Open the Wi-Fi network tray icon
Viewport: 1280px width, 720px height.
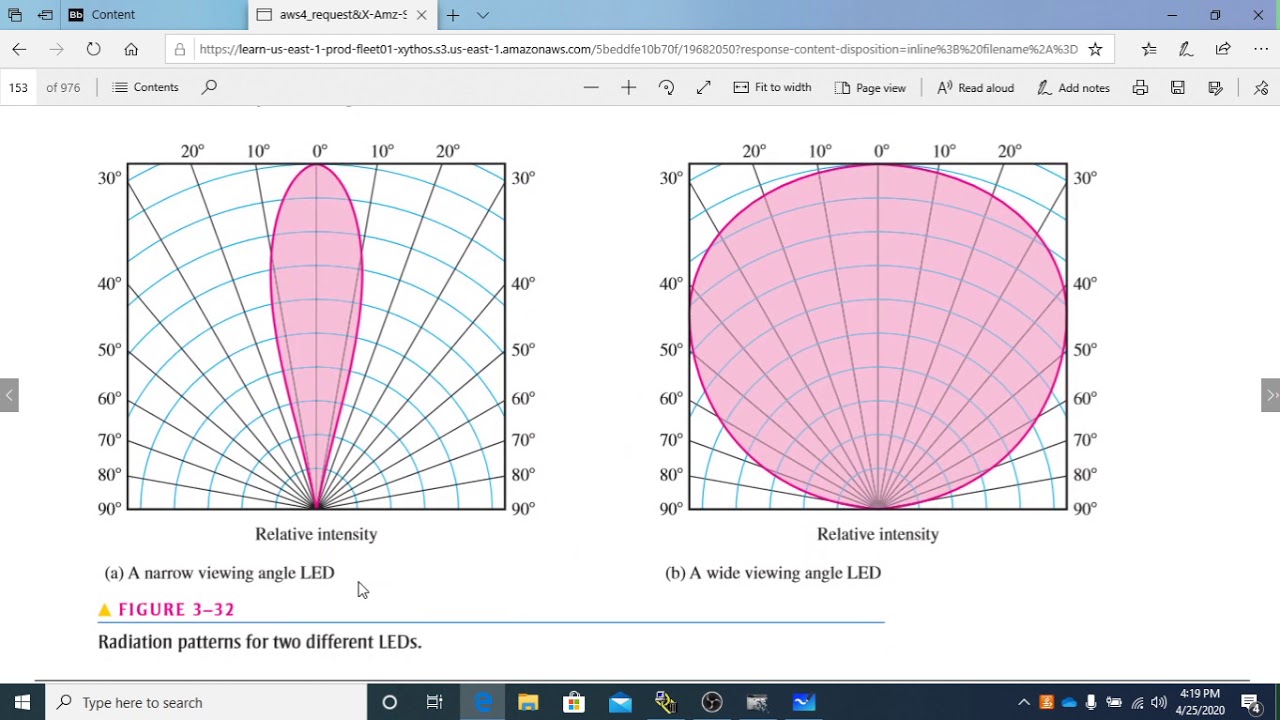[x=1137, y=702]
